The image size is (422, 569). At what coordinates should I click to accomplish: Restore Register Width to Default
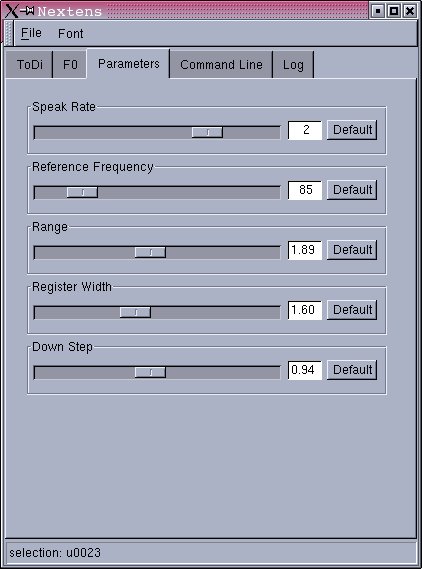click(x=352, y=310)
